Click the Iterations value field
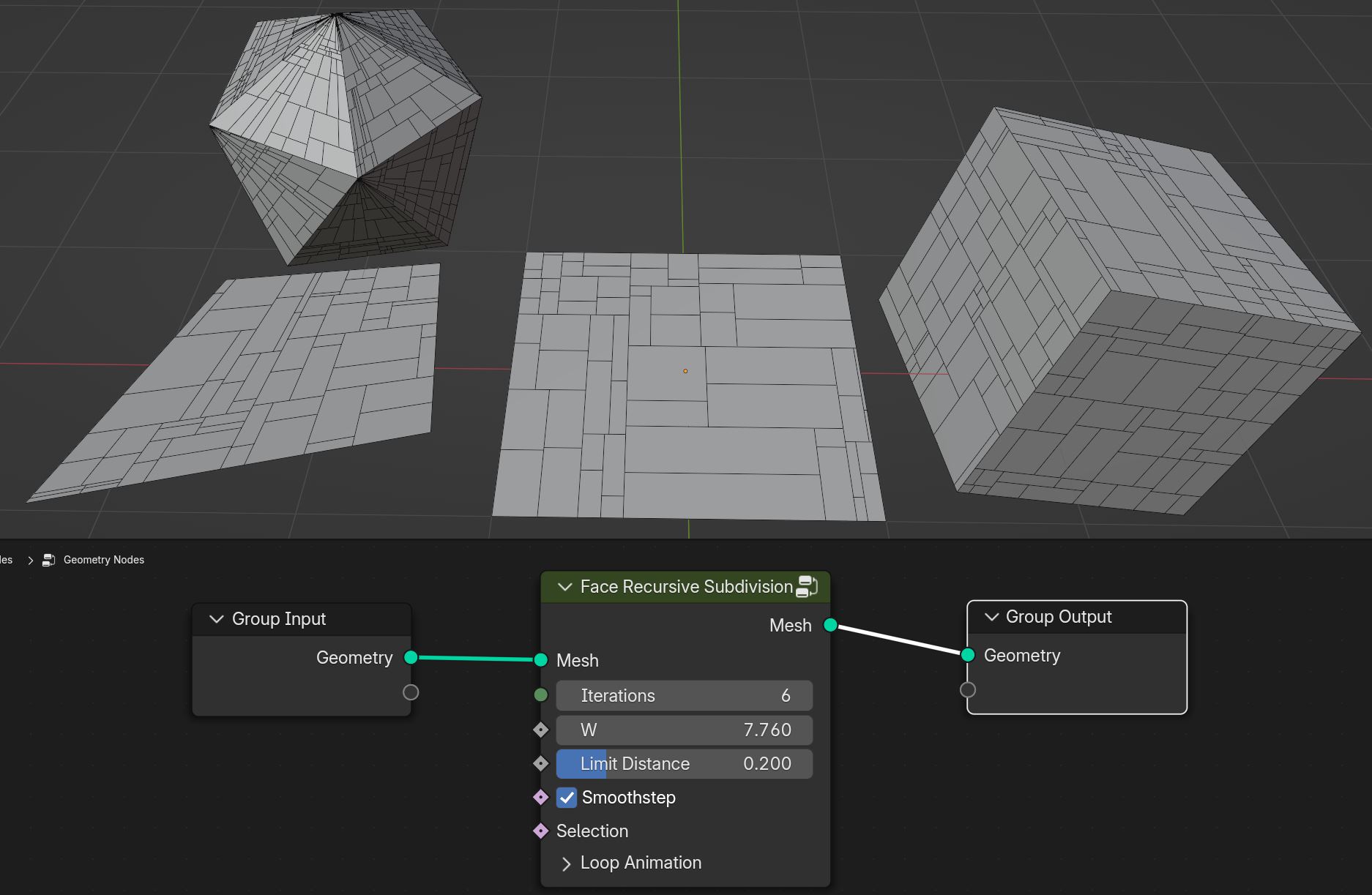The height and width of the screenshot is (895, 1372). pos(685,696)
